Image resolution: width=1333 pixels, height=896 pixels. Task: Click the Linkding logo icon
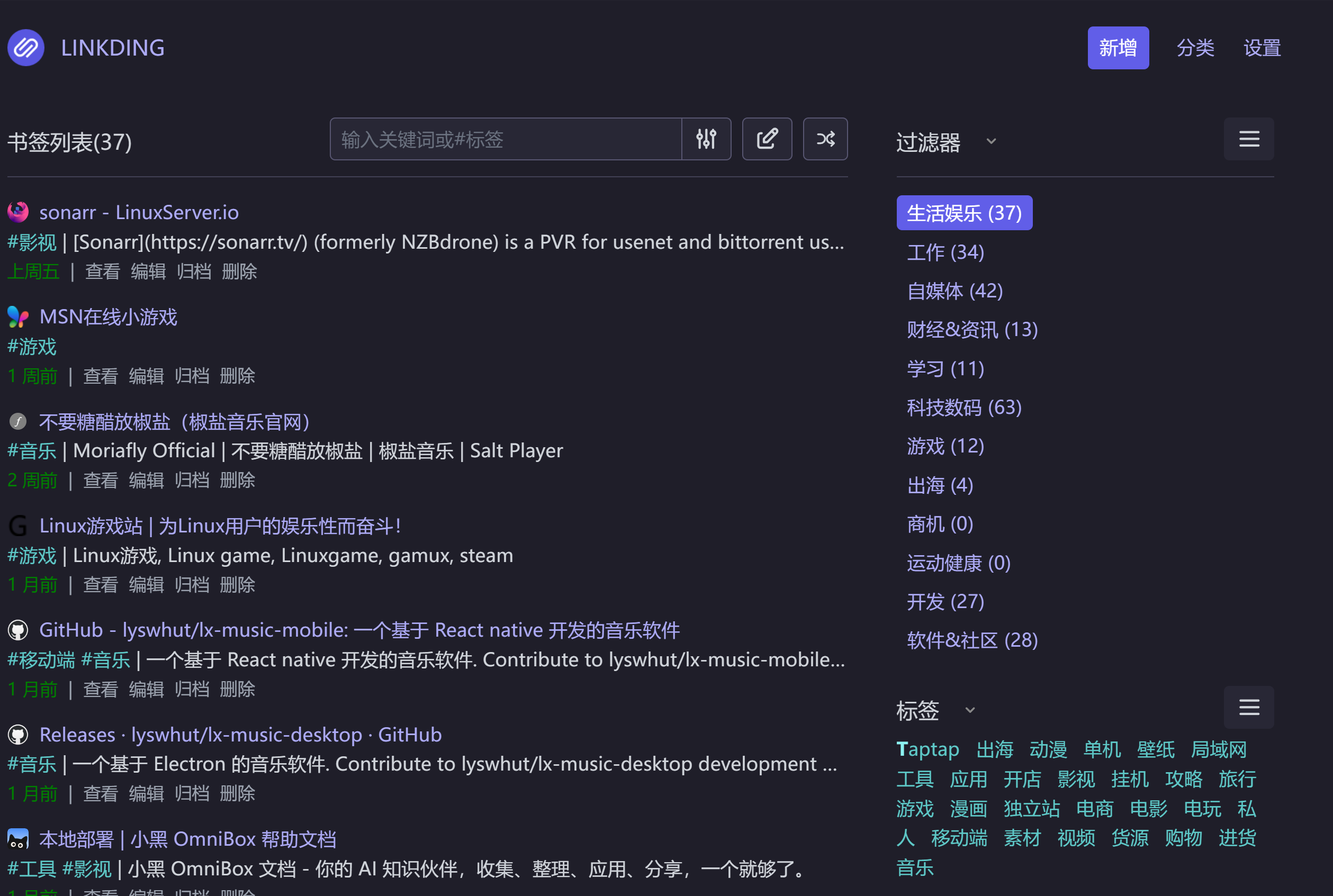point(26,48)
